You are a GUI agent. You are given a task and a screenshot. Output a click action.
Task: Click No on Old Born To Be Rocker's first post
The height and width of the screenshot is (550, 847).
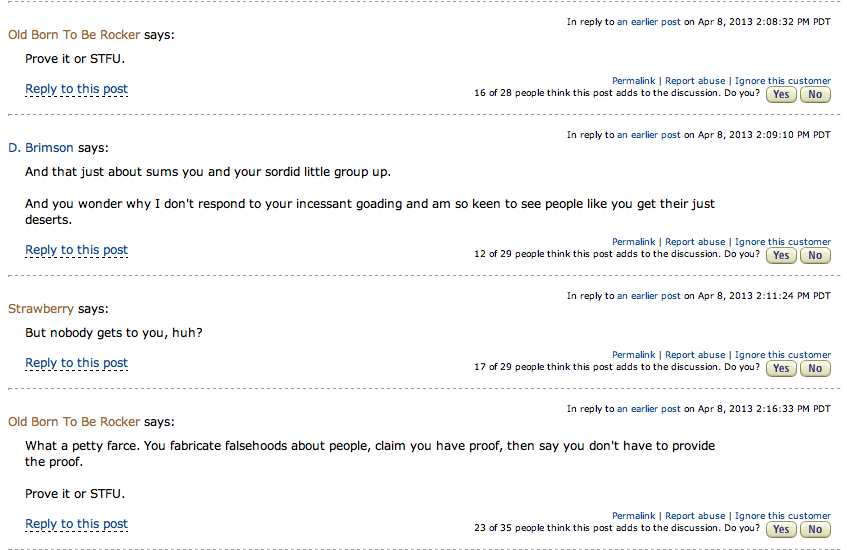coord(815,95)
